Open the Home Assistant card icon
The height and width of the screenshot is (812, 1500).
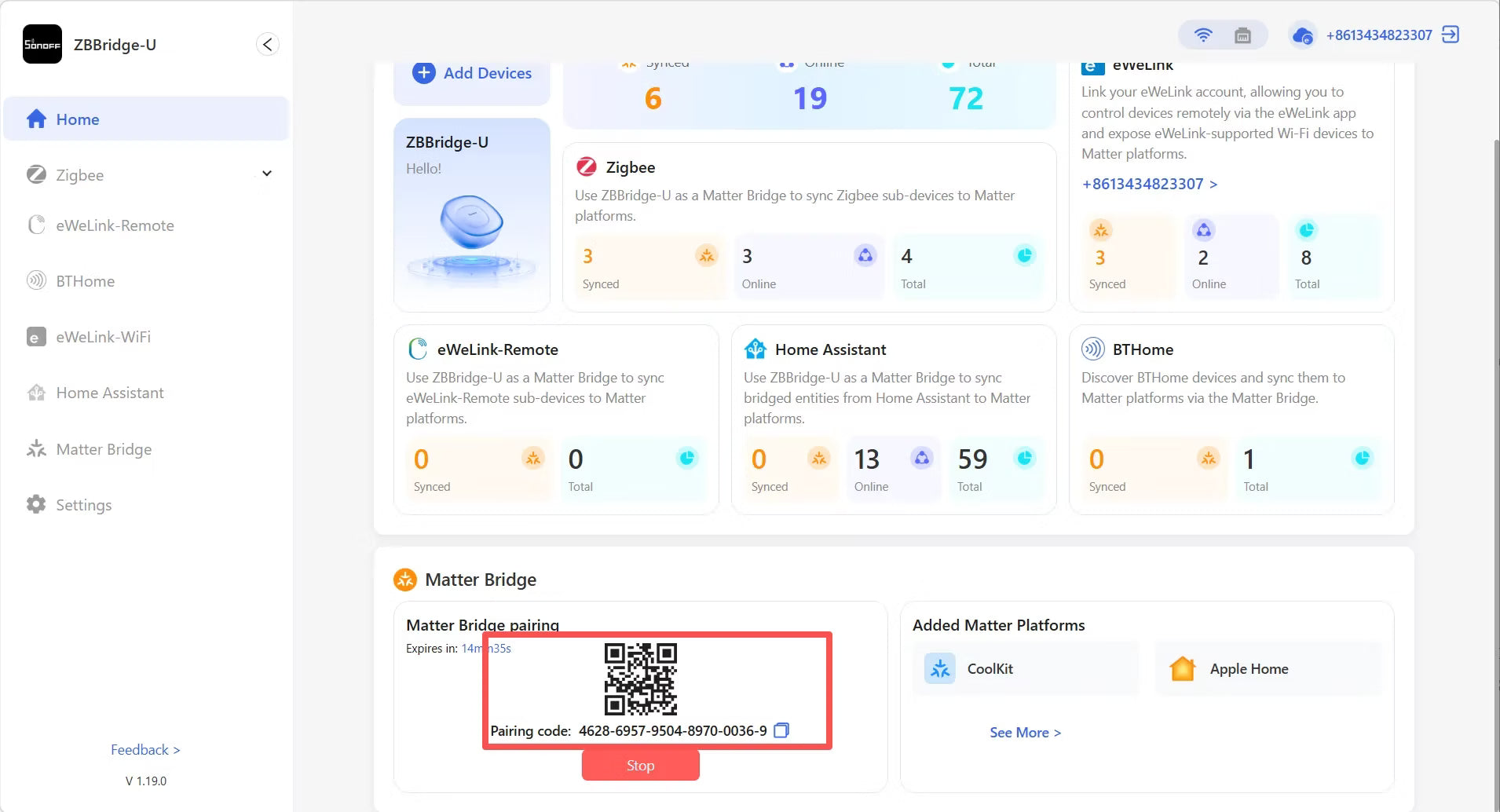click(755, 349)
